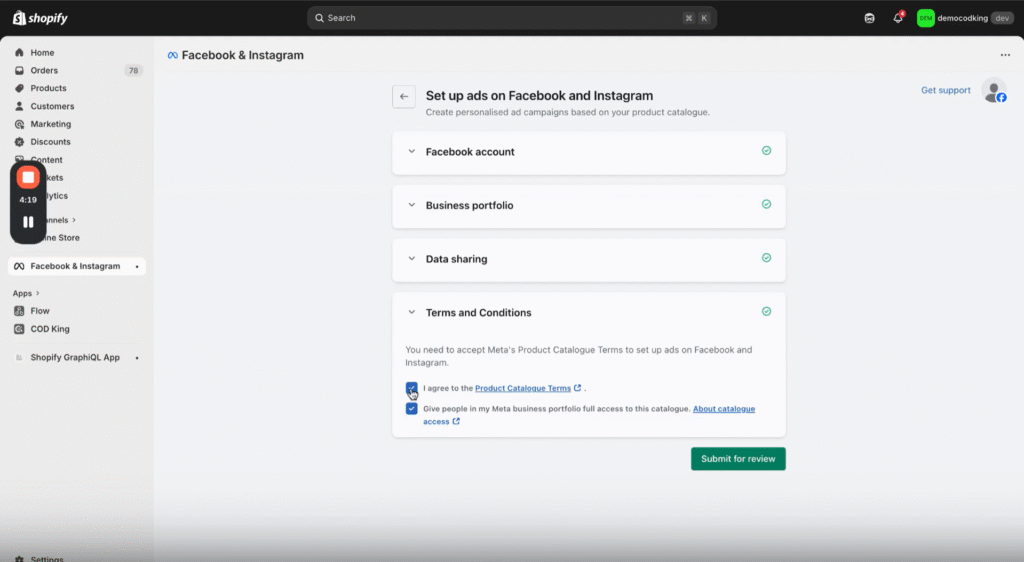Open the democodking store account menu

965,18
